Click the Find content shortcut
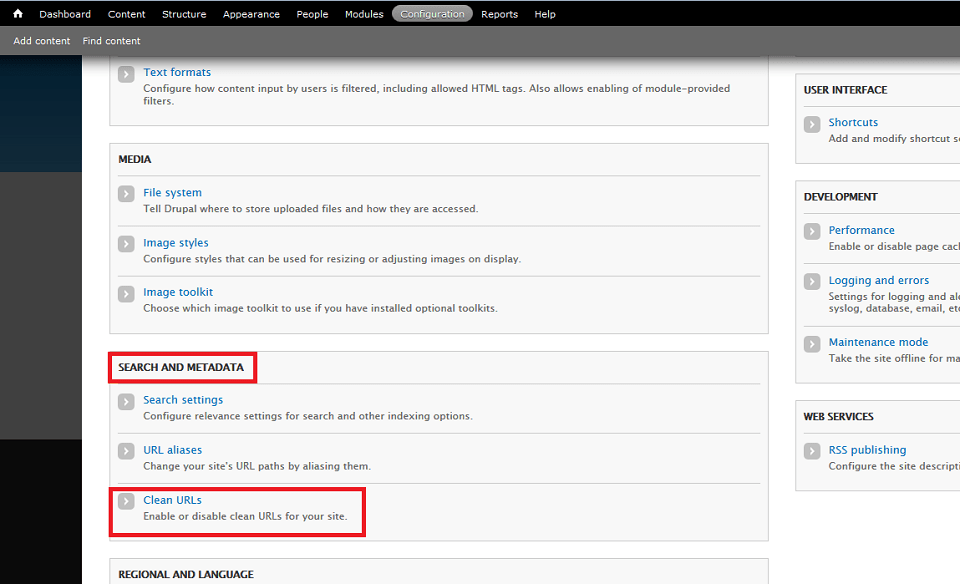Viewport: 960px width, 584px height. [x=111, y=40]
